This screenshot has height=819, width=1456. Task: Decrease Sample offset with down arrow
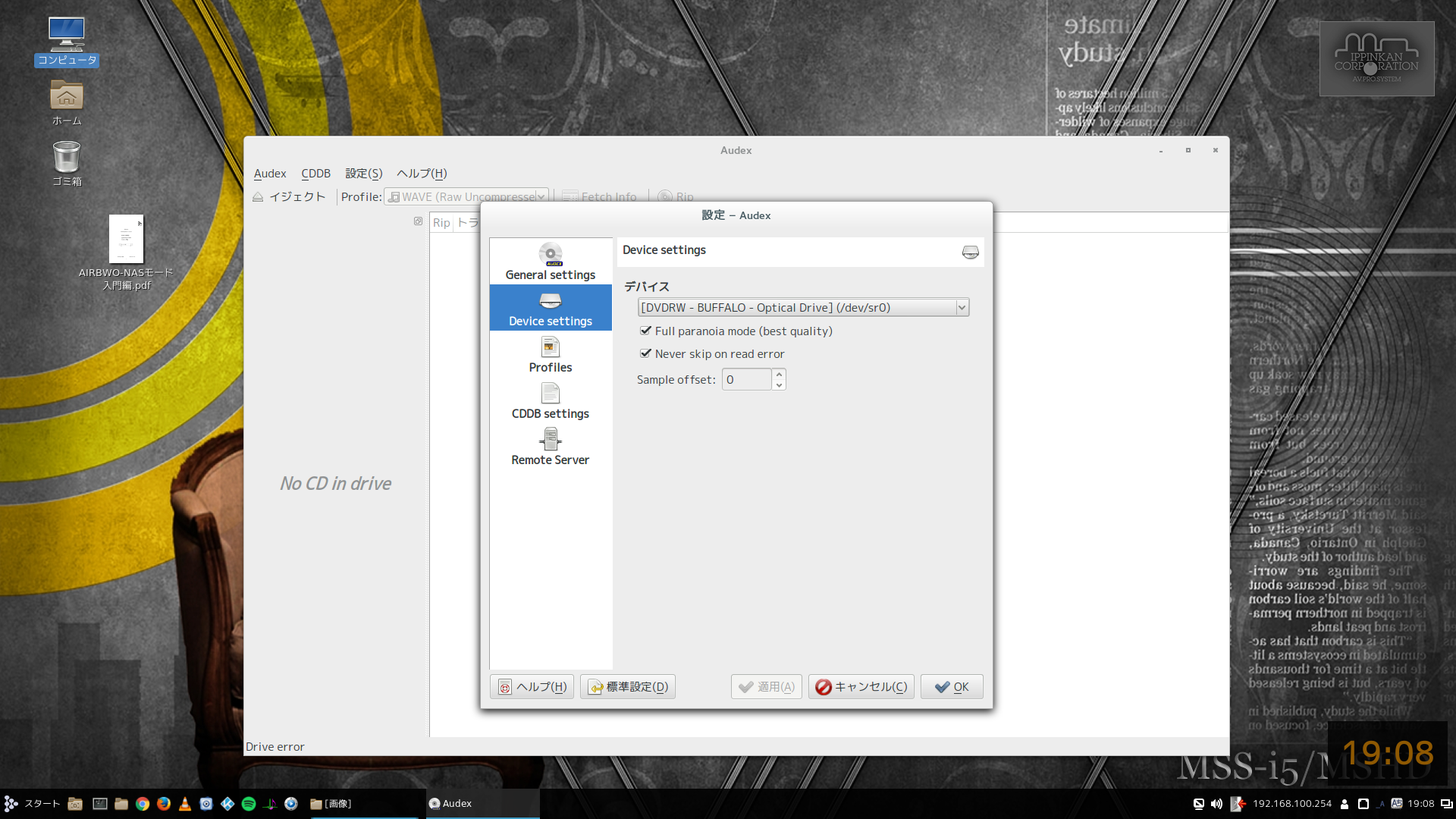pyautogui.click(x=779, y=385)
